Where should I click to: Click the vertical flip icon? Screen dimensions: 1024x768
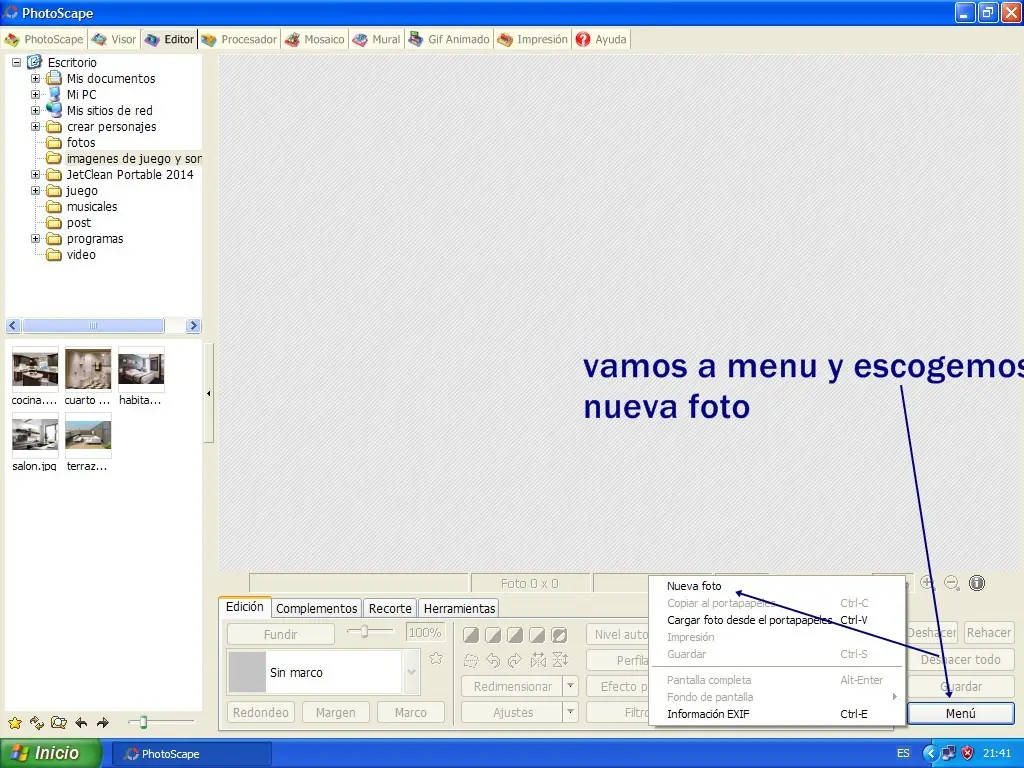[x=560, y=660]
